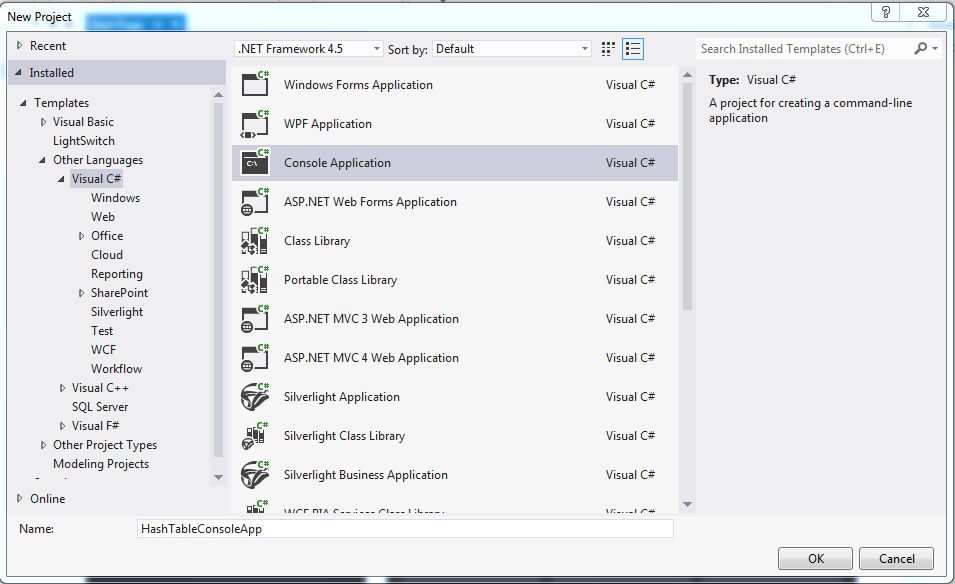Viewport: 955px width, 584px height.
Task: Select the 'Class Library' template text
Action: [x=317, y=241]
